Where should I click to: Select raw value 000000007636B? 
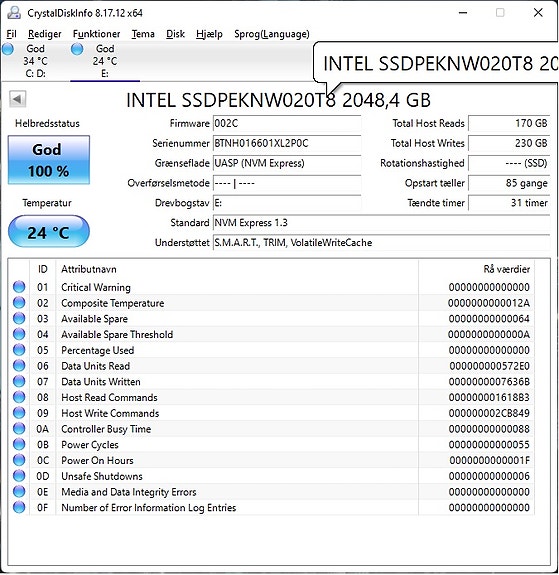pos(489,382)
